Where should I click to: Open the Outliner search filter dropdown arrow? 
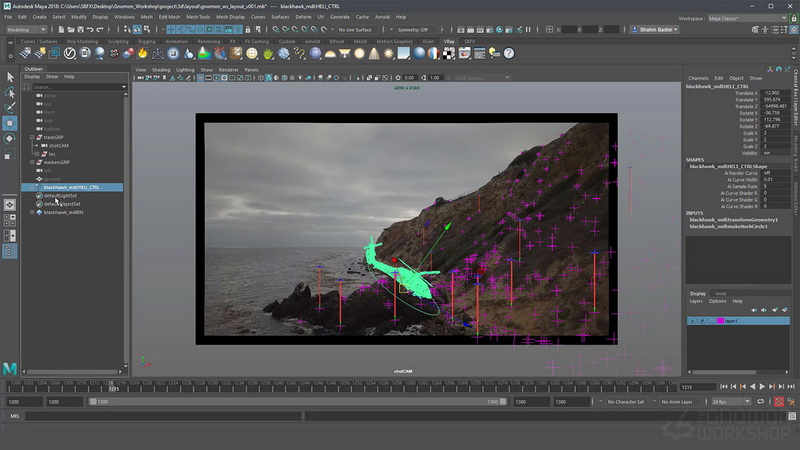click(123, 87)
